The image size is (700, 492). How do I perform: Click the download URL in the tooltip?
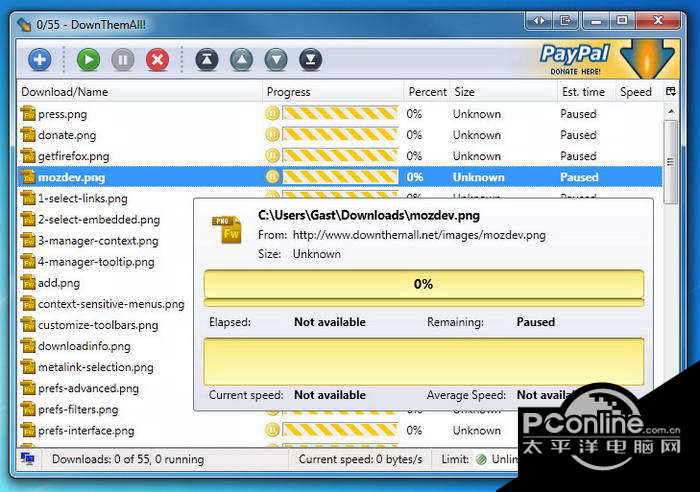[419, 235]
